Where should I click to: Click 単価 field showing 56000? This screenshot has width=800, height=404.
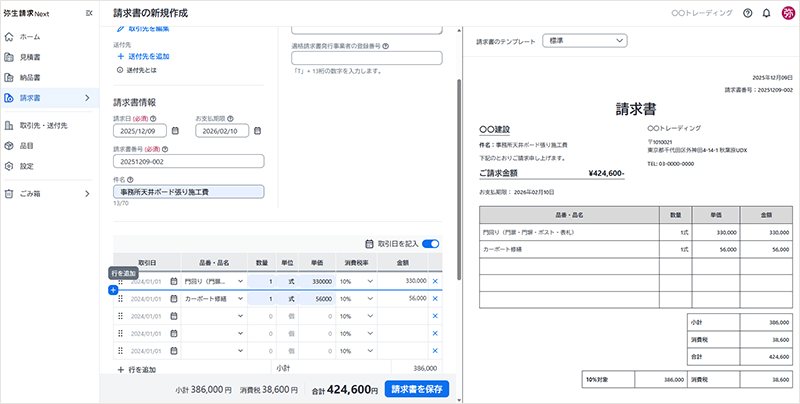317,298
